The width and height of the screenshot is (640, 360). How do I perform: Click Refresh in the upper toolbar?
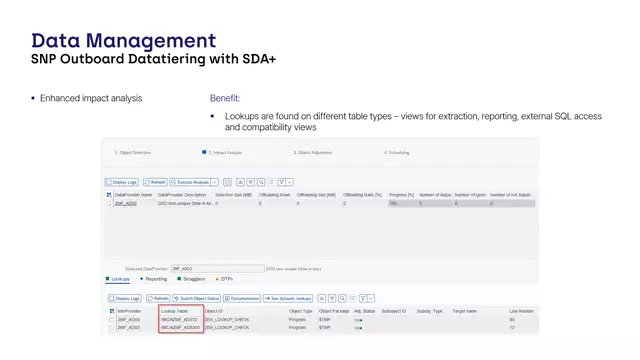tap(156, 182)
